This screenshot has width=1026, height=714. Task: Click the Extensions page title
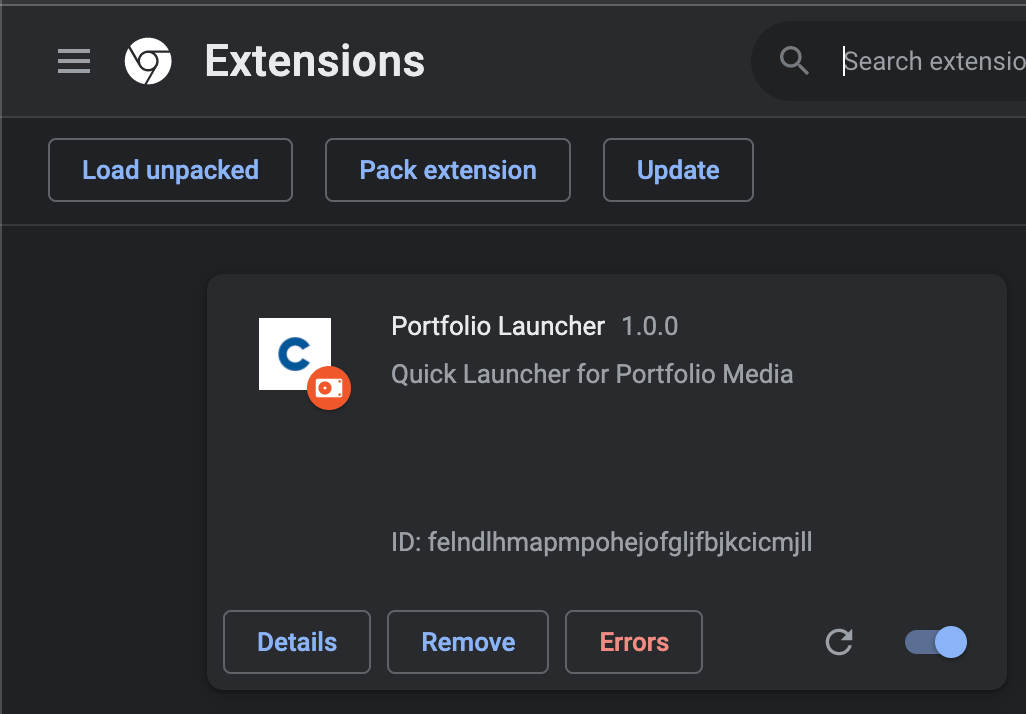(315, 62)
